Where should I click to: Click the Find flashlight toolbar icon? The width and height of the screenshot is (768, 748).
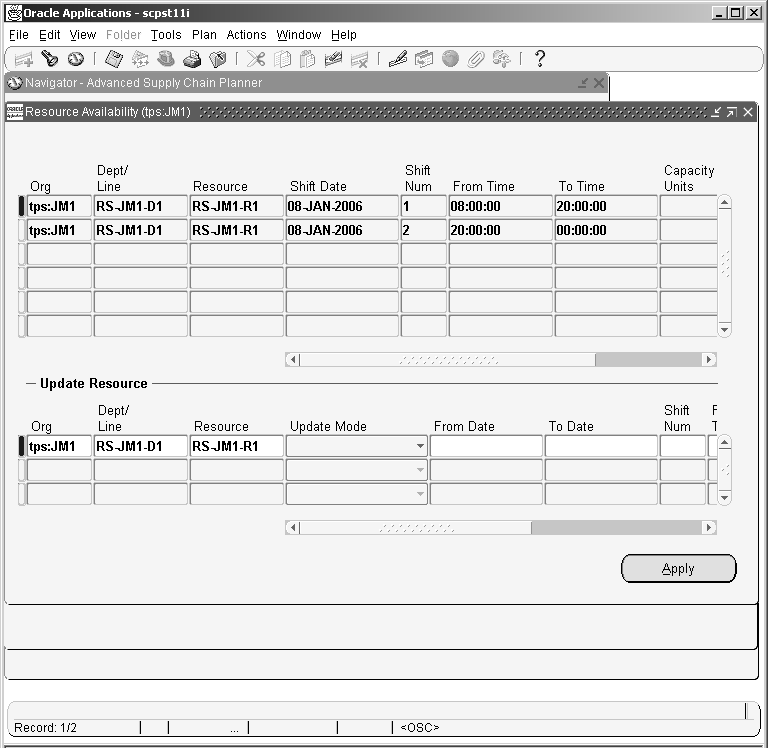click(49, 59)
